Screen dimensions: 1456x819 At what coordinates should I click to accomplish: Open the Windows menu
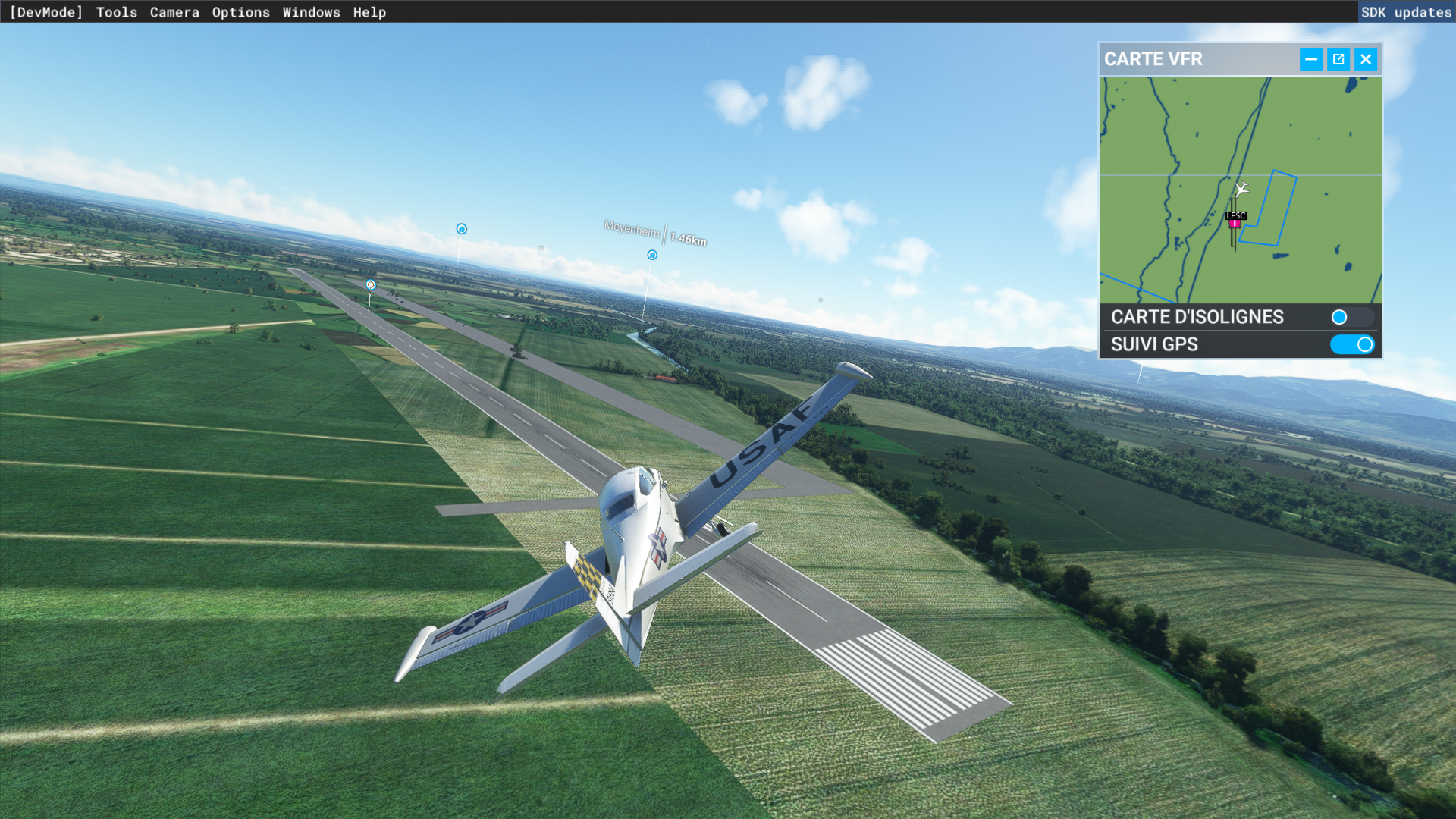311,12
